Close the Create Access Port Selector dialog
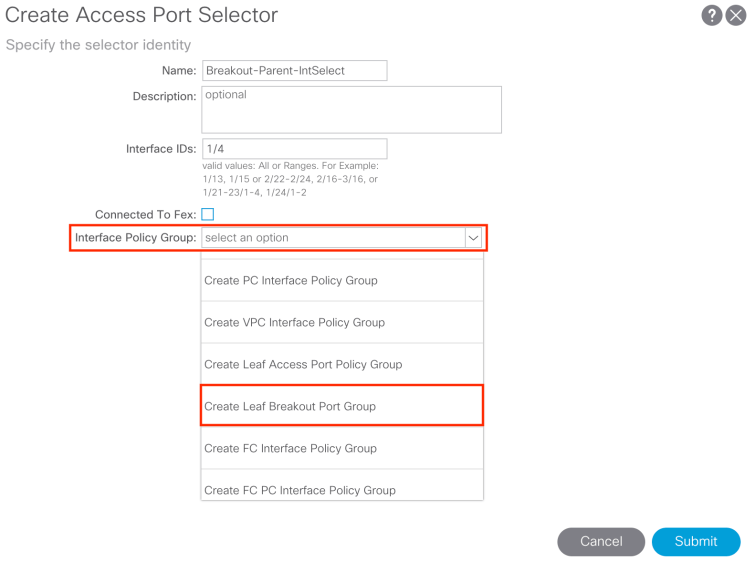The width and height of the screenshot is (755, 562). click(736, 16)
